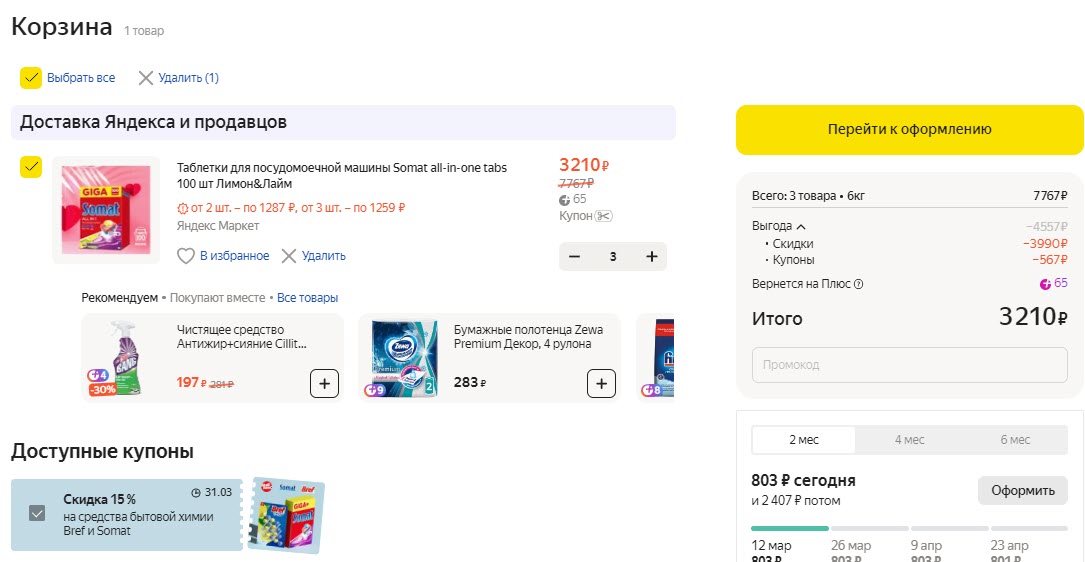Switch to the 6 мес installment tab

(1014, 440)
